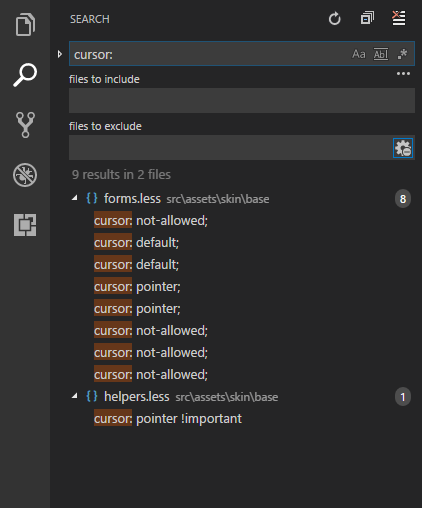This screenshot has width=422, height=508.
Task: Toggle Match Case option
Action: coord(359,54)
